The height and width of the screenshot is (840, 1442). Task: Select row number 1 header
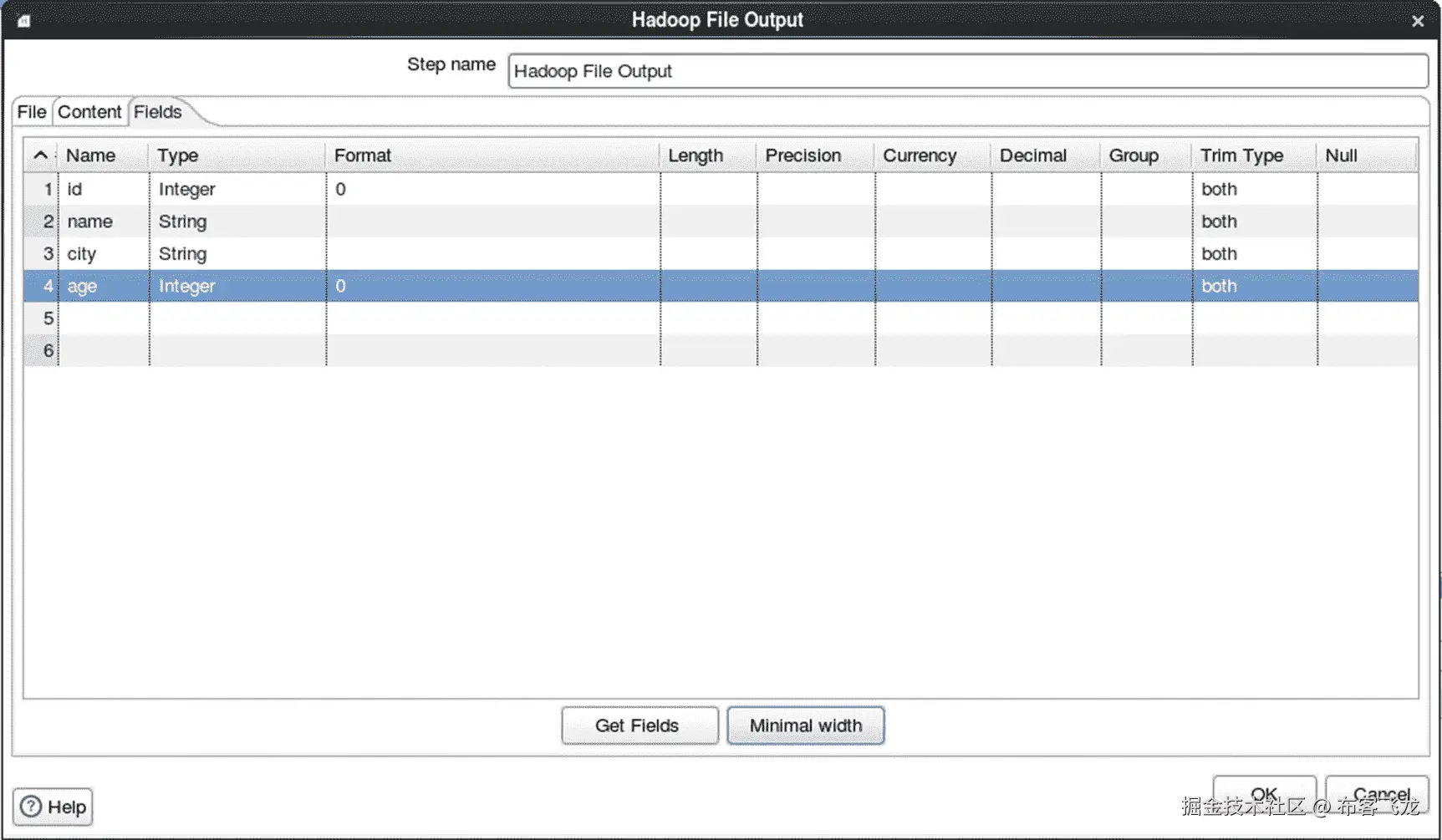[x=41, y=189]
